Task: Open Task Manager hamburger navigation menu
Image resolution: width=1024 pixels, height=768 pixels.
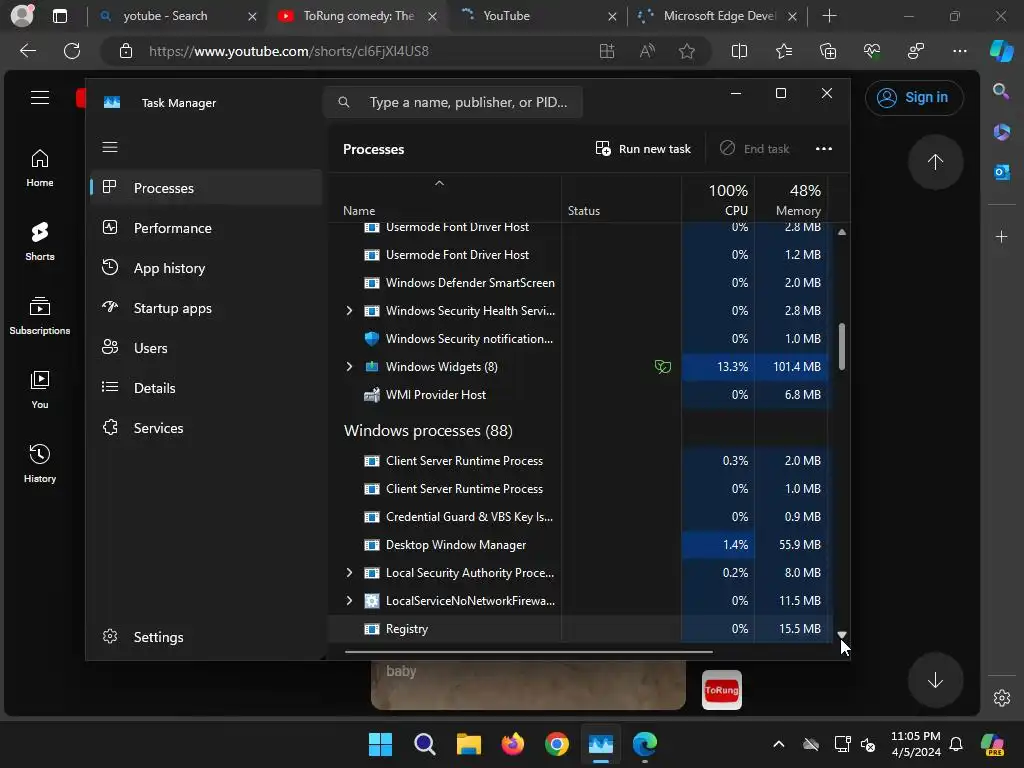Action: (110, 147)
